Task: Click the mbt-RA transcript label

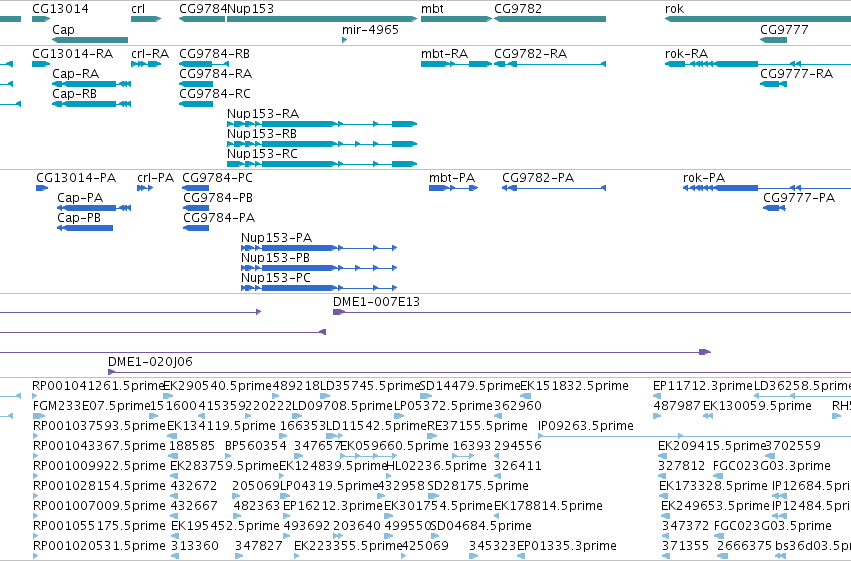Action: pos(444,54)
